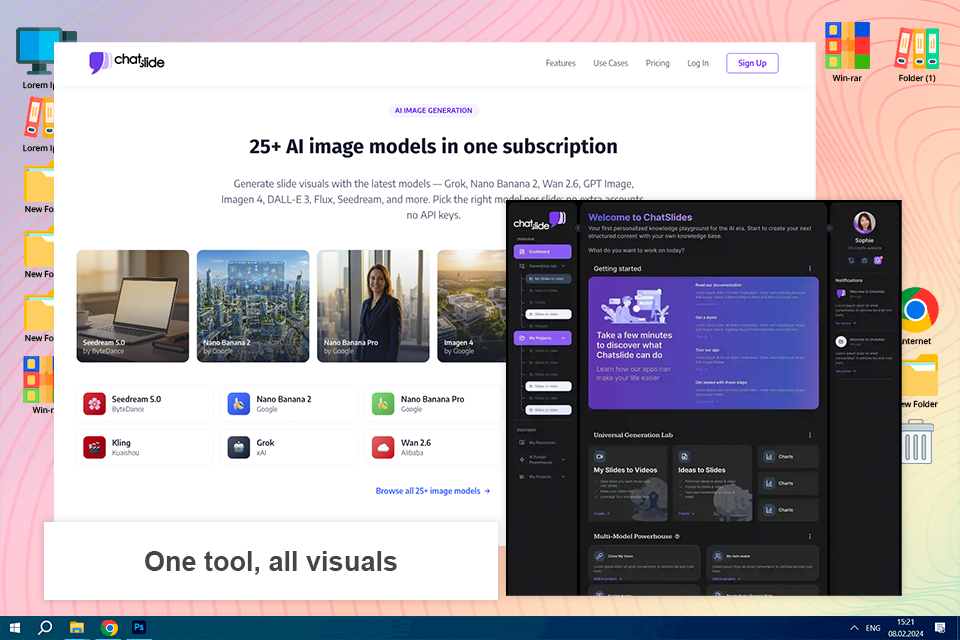Open File Explorer from taskbar
The height and width of the screenshot is (640, 960).
pyautogui.click(x=77, y=628)
